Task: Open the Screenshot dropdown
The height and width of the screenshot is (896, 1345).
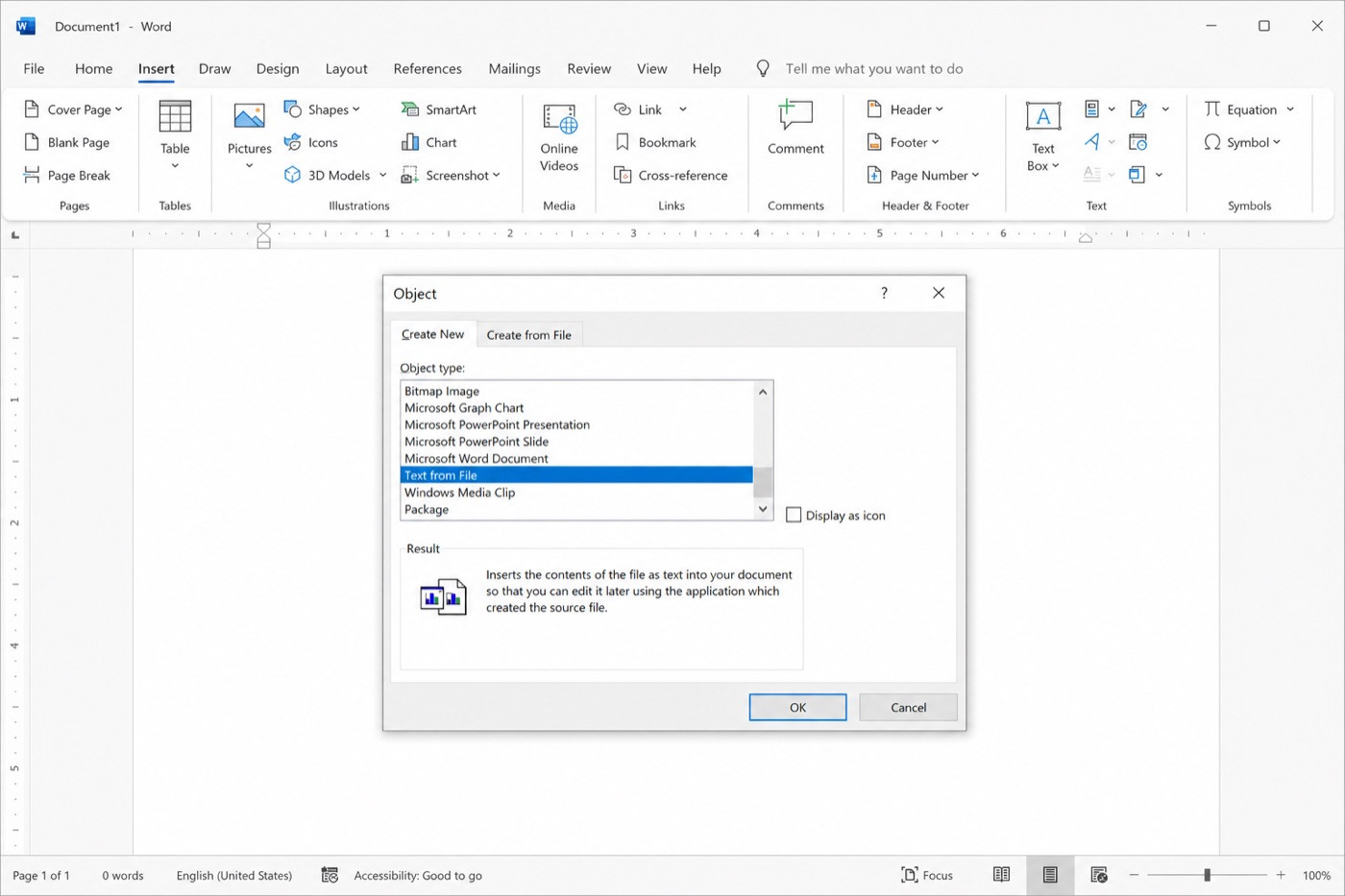Action: [497, 175]
